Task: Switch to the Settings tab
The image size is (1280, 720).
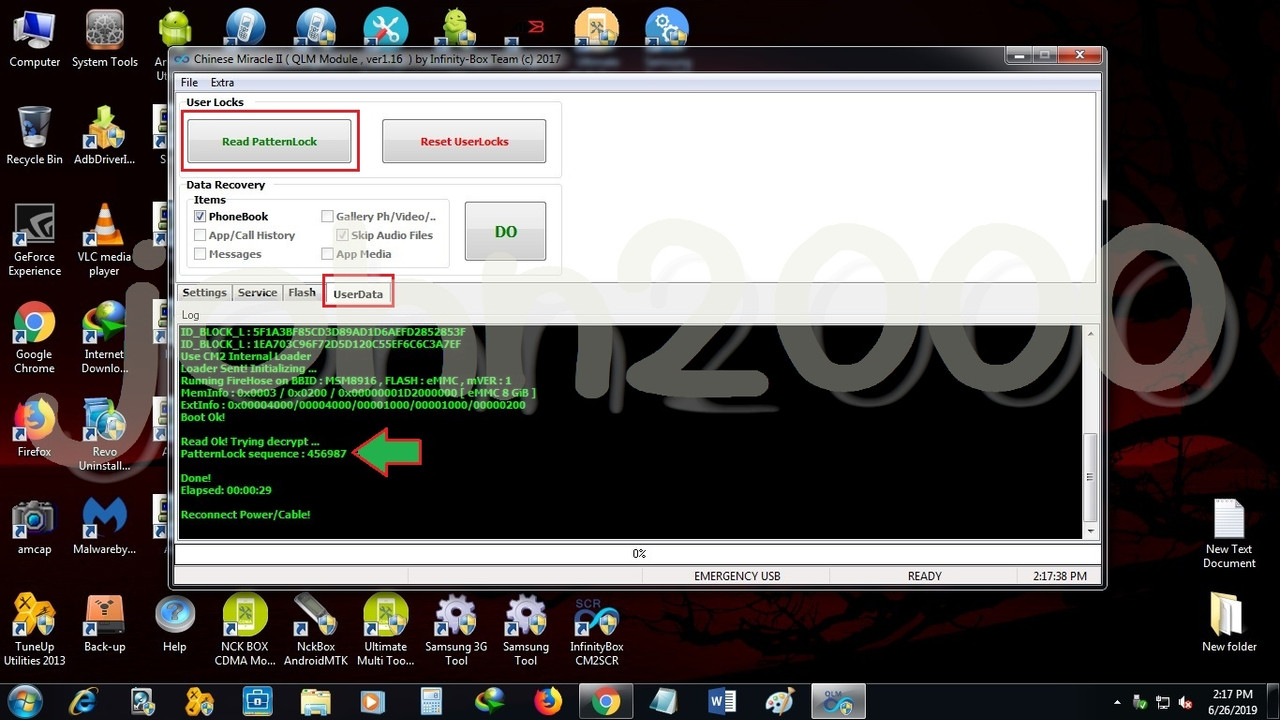Action: pyautogui.click(x=204, y=293)
